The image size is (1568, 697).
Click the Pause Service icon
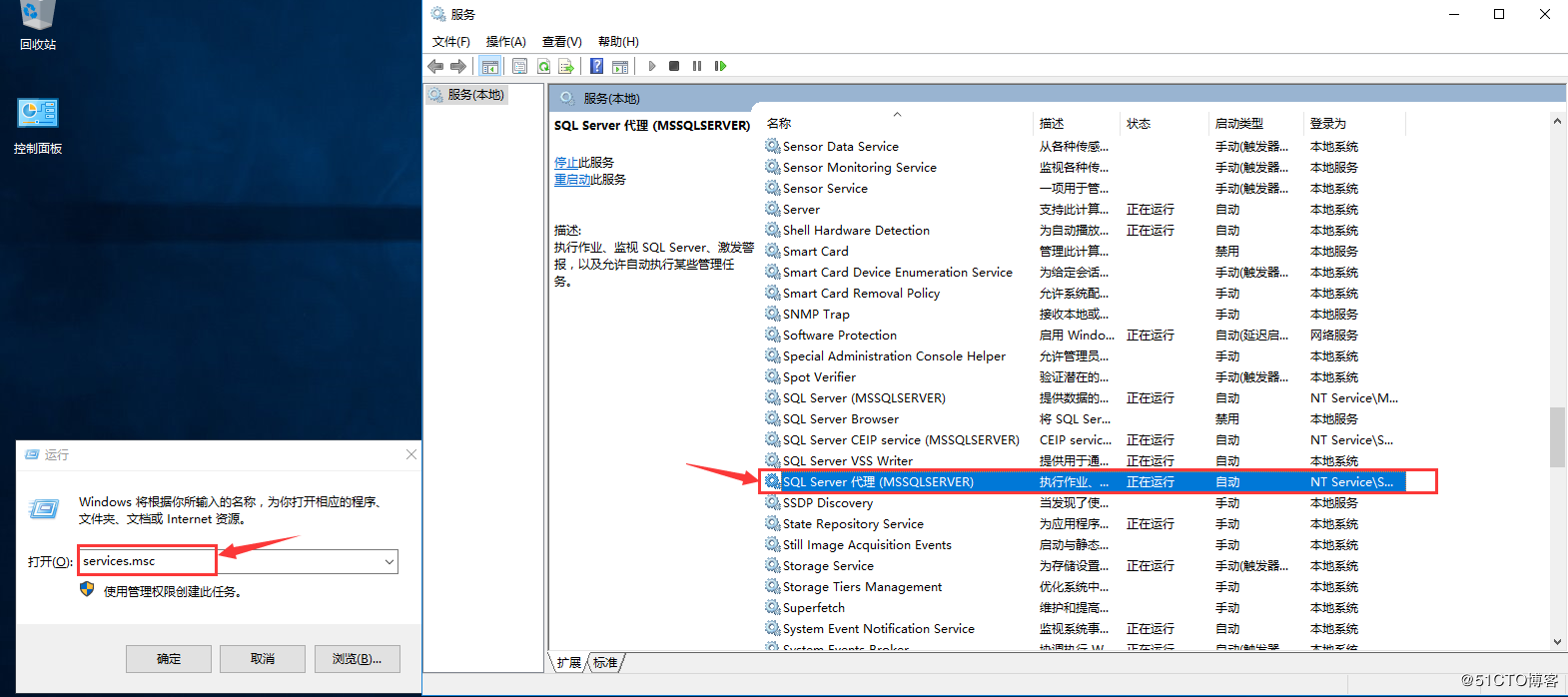pos(697,66)
